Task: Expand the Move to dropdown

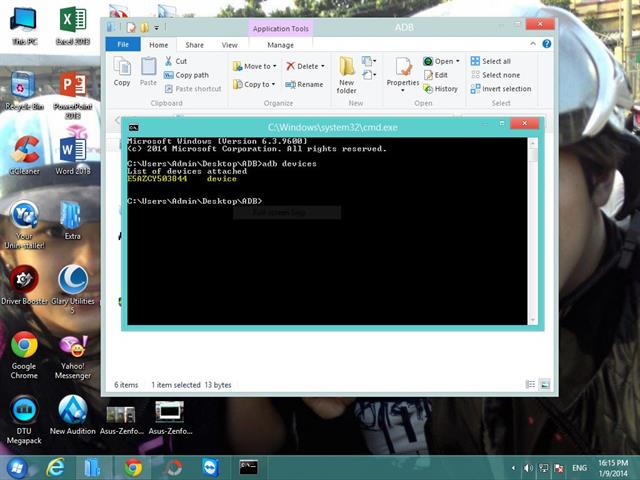Action: pos(273,67)
